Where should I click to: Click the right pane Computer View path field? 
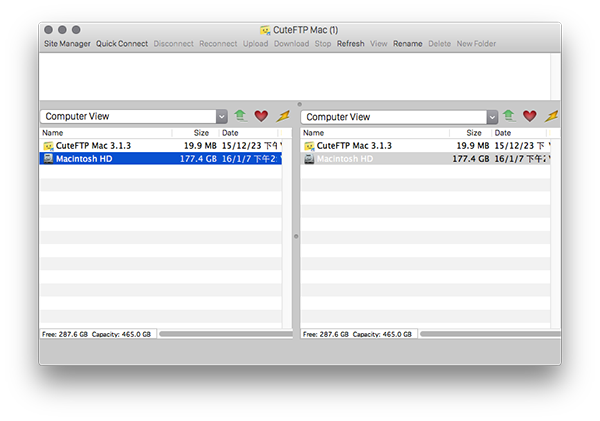pos(394,117)
